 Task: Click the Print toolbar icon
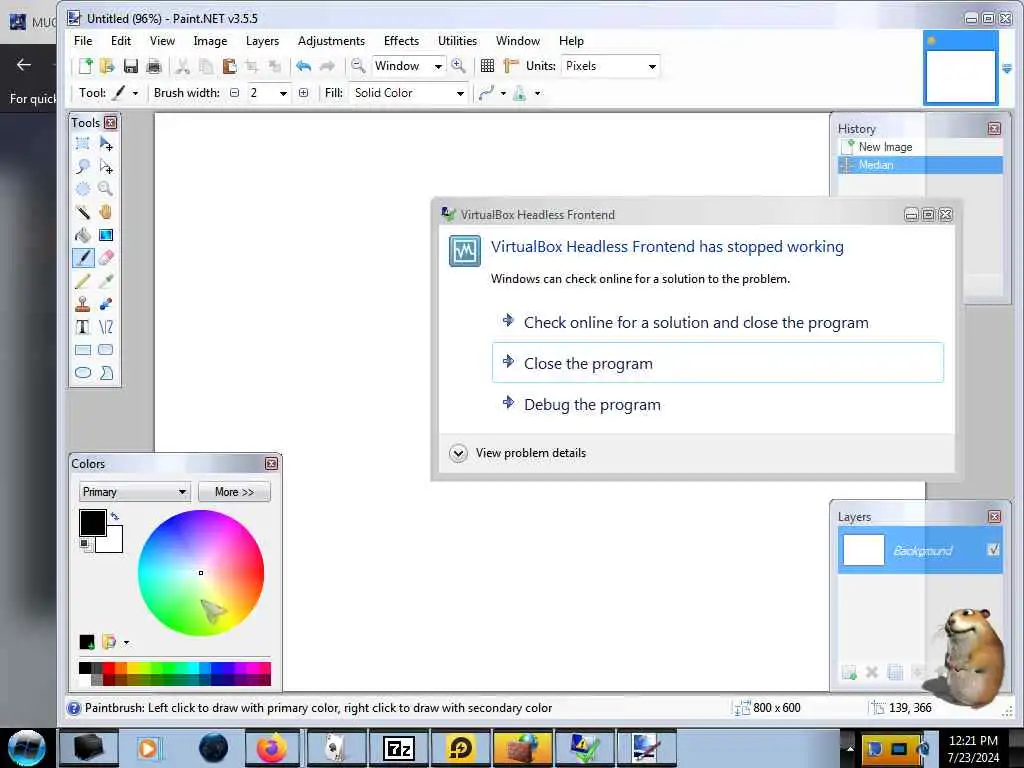(154, 66)
